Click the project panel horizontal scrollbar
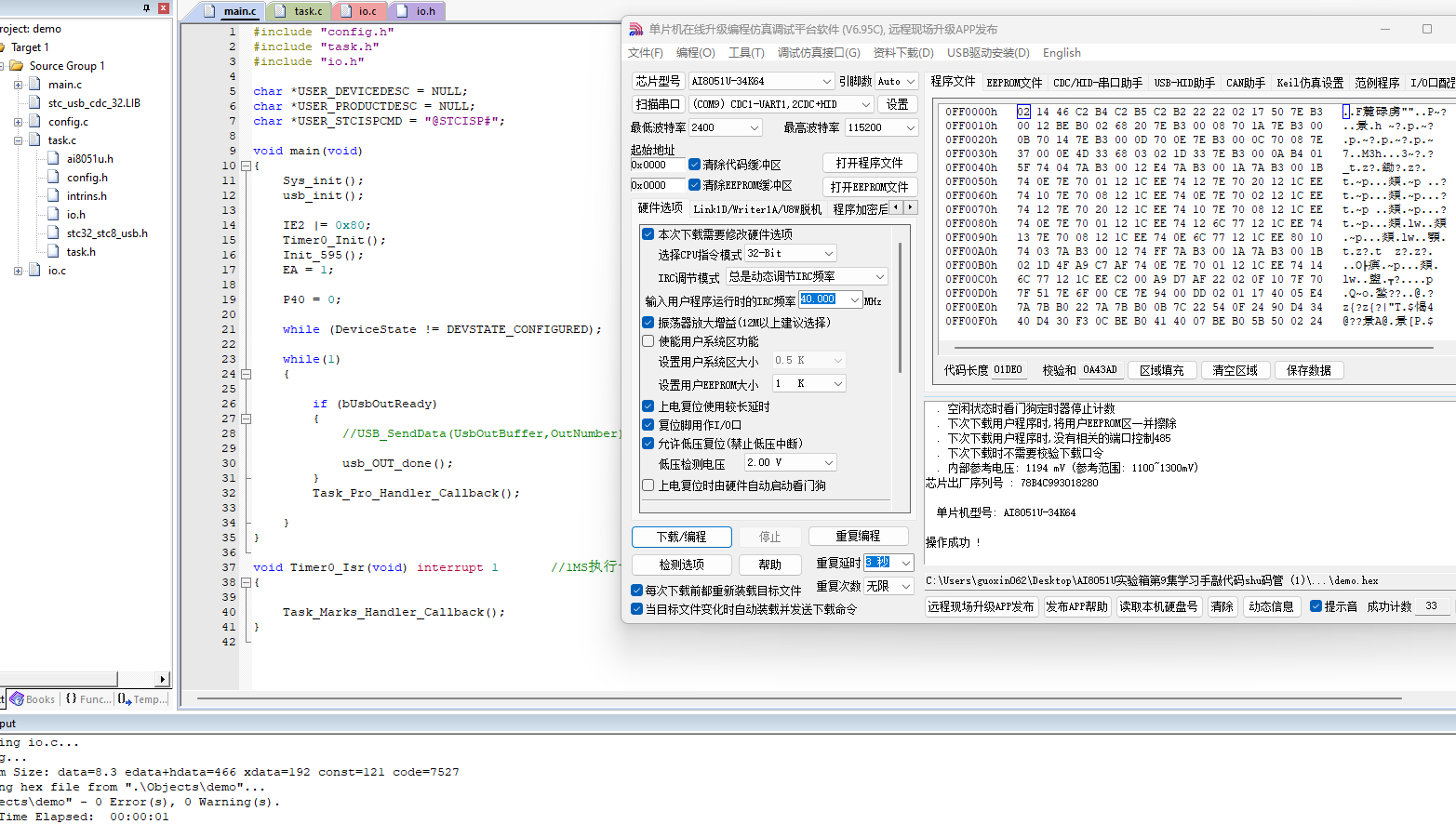 [x=59, y=679]
